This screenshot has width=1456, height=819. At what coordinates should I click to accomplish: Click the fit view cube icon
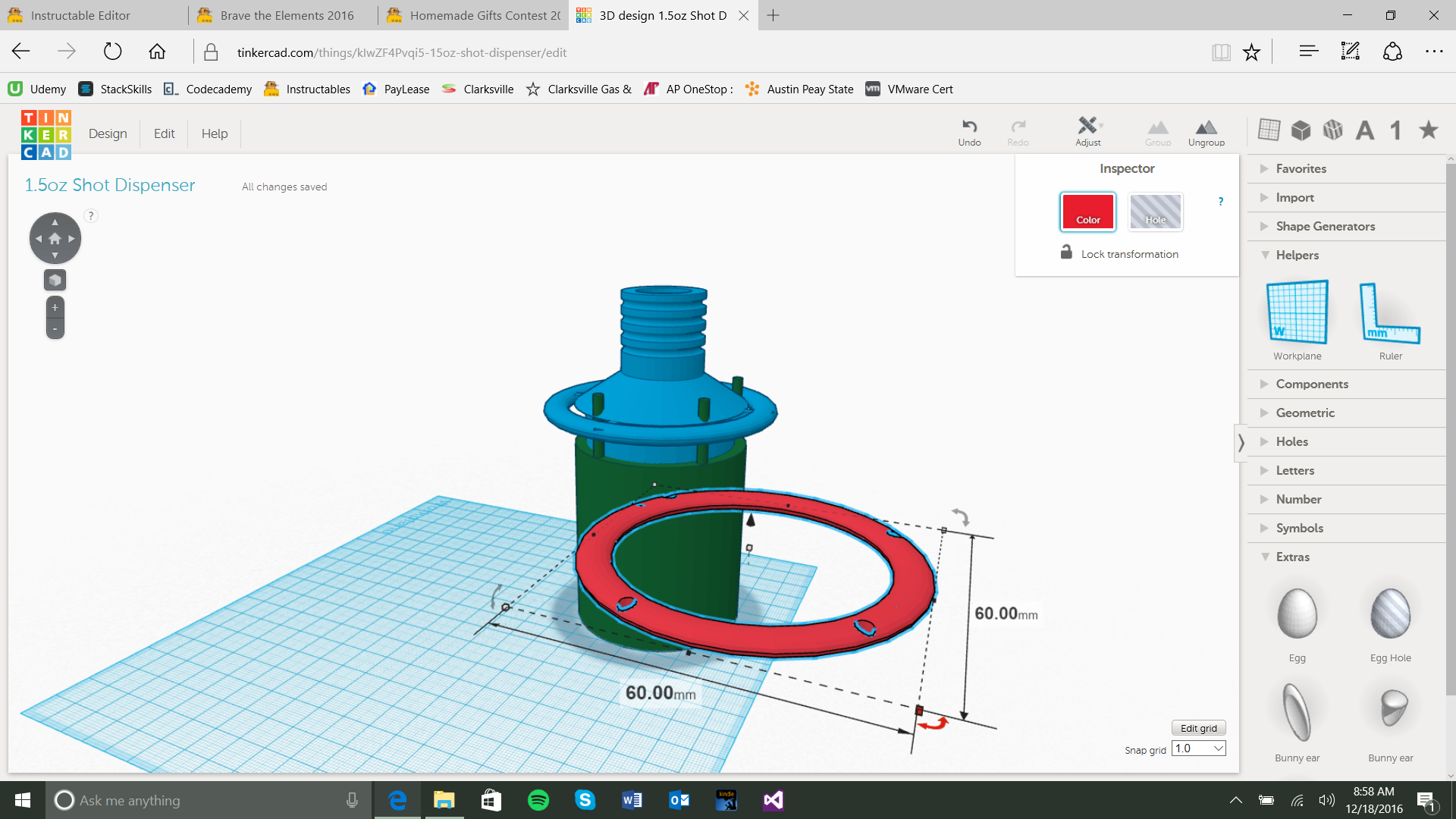coord(55,280)
